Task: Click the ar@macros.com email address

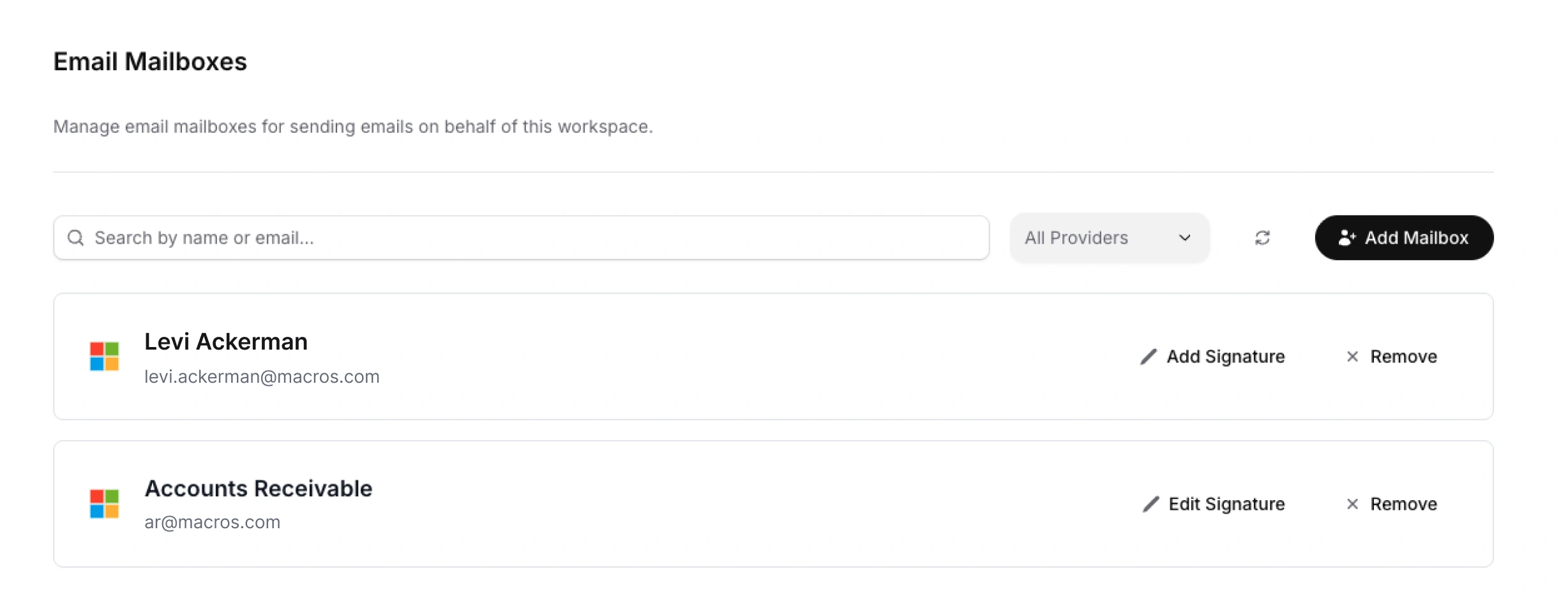Action: tap(213, 522)
